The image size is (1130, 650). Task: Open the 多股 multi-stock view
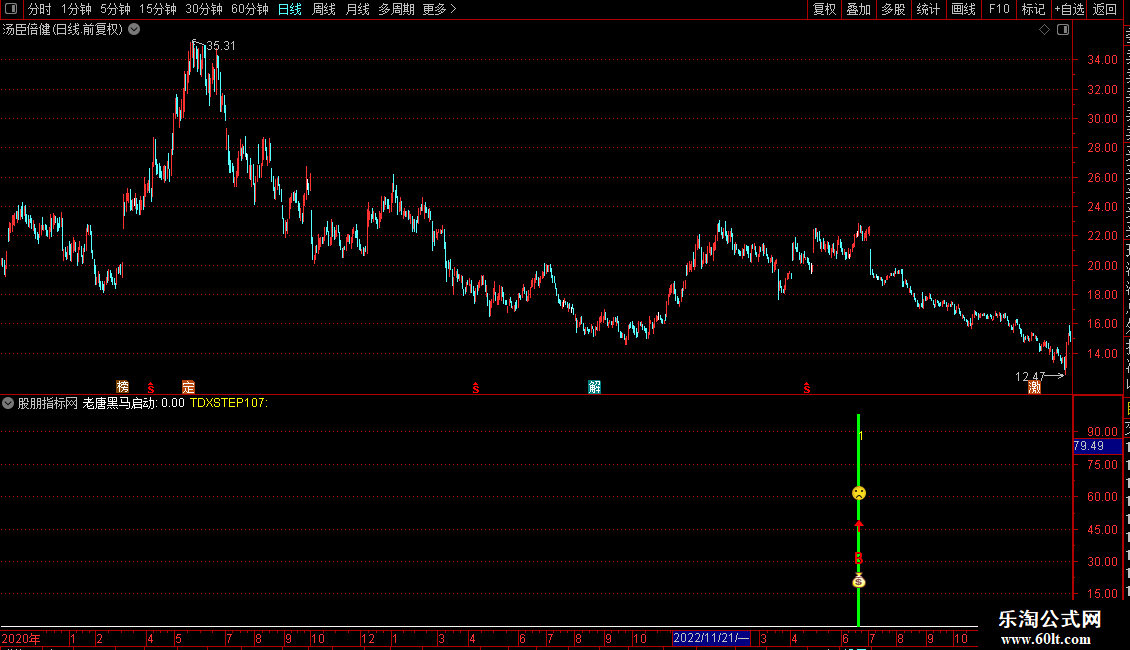893,9
